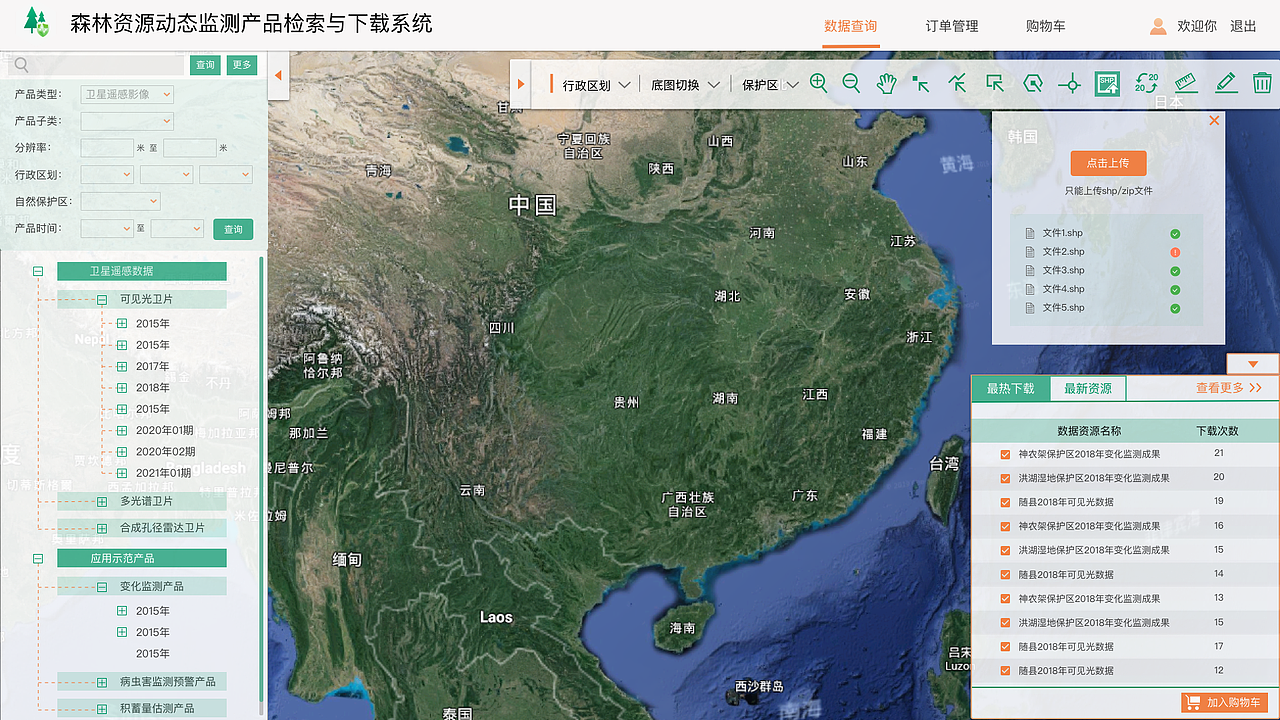Uncheck 神农架保护区 row with 13 downloads
The image size is (1280, 720).
click(x=1005, y=598)
